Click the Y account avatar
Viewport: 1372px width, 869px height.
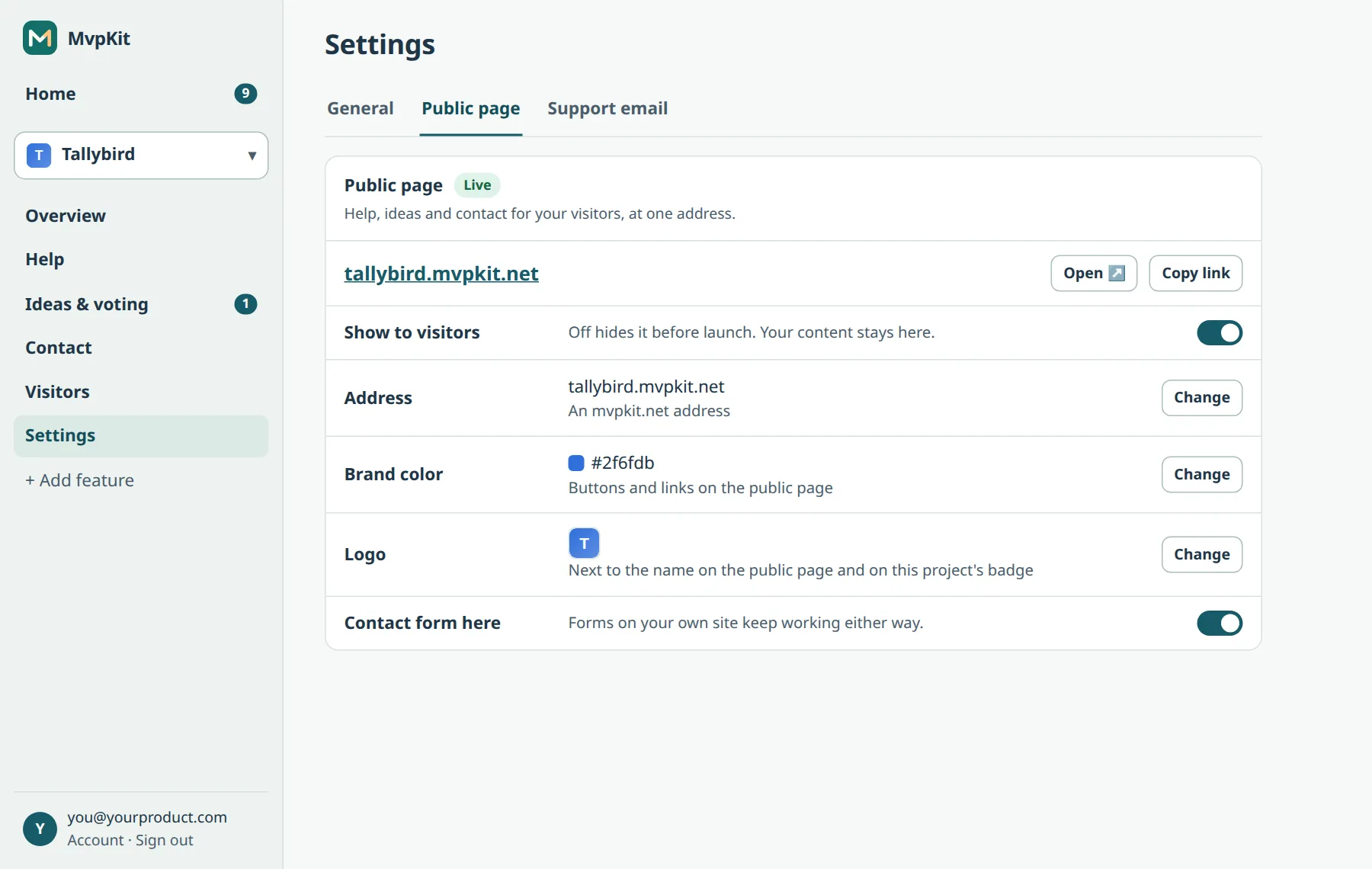click(x=40, y=829)
